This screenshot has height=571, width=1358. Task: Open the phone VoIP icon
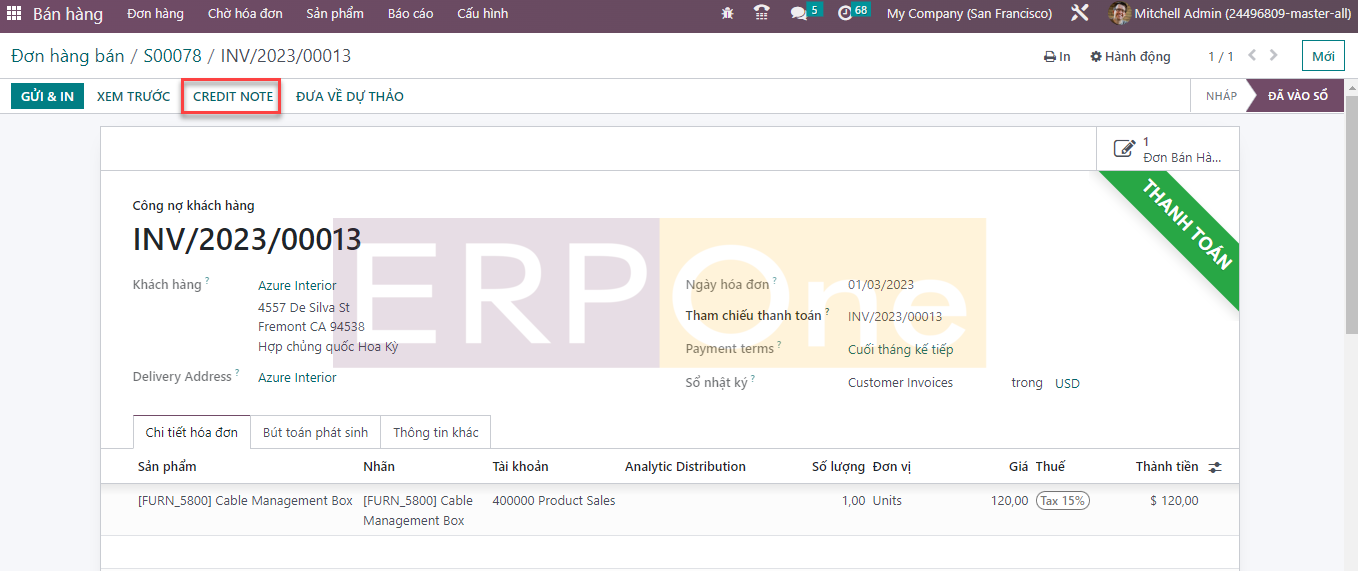[762, 14]
